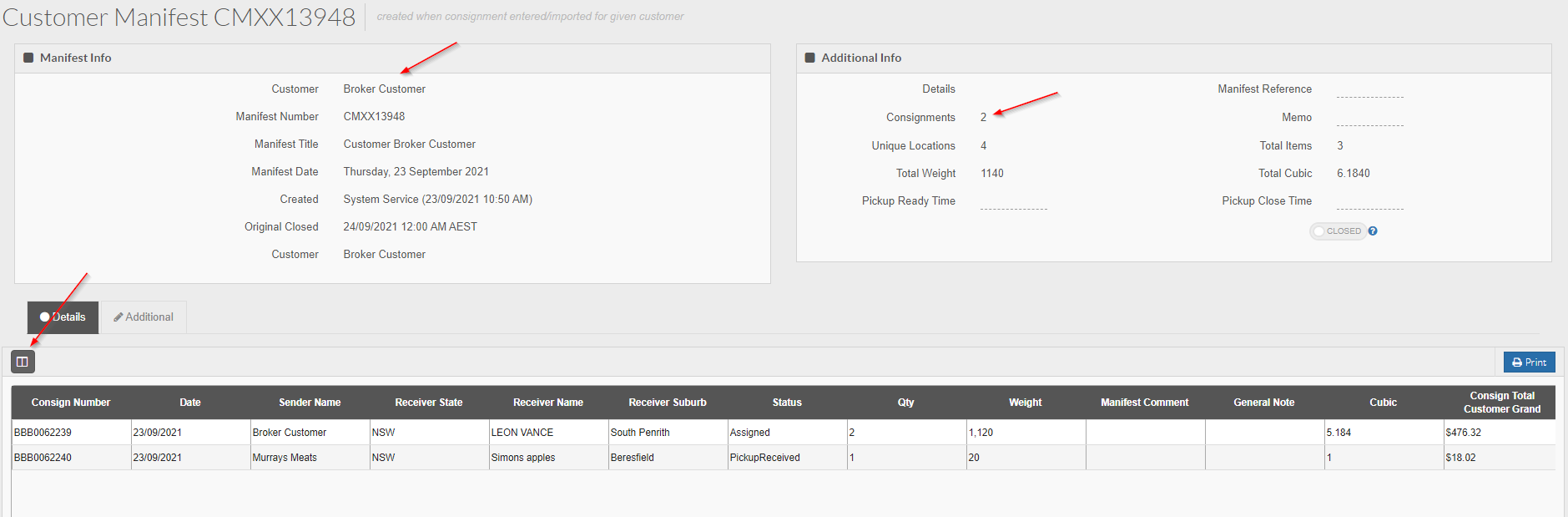
Task: Click receiver name LEON VANCE
Action: pos(548,433)
